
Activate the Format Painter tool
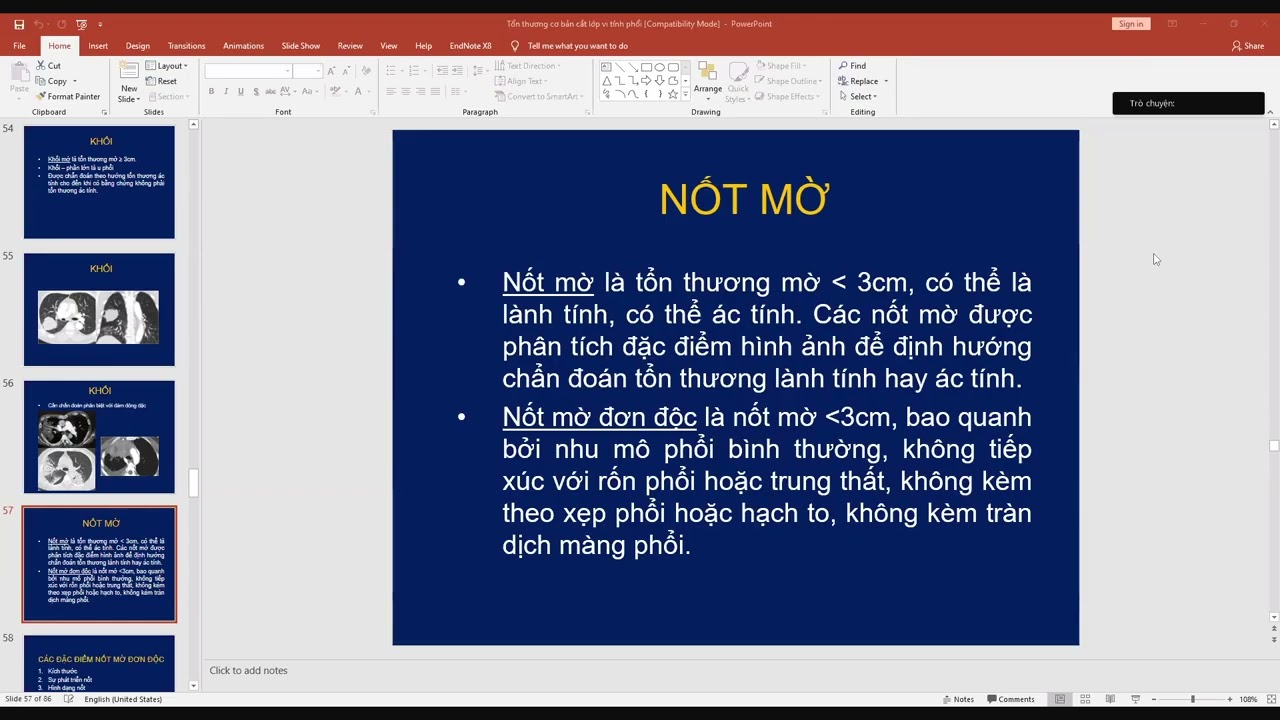[x=67, y=96]
